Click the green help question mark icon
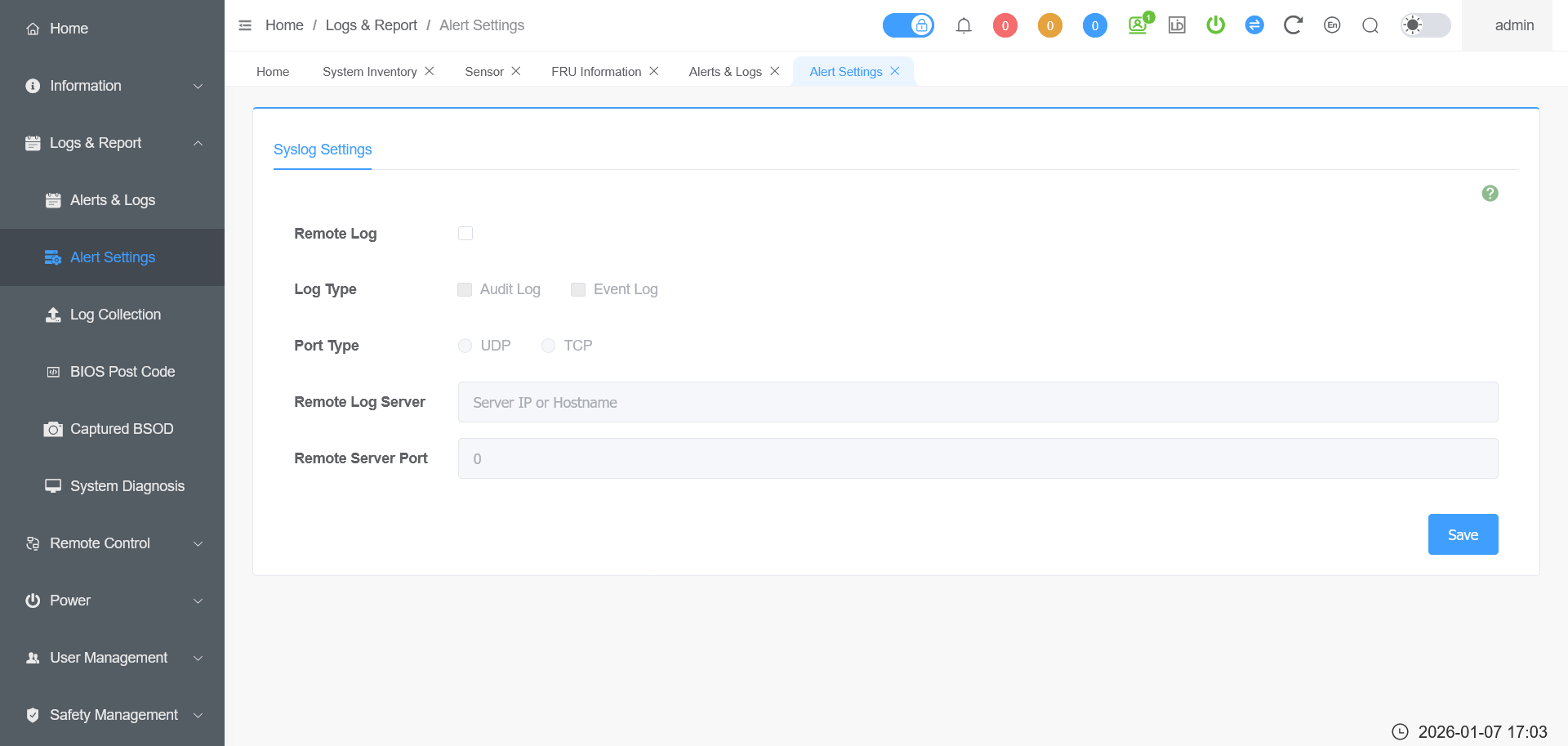Screen dimensions: 1568x746 tap(1490, 194)
